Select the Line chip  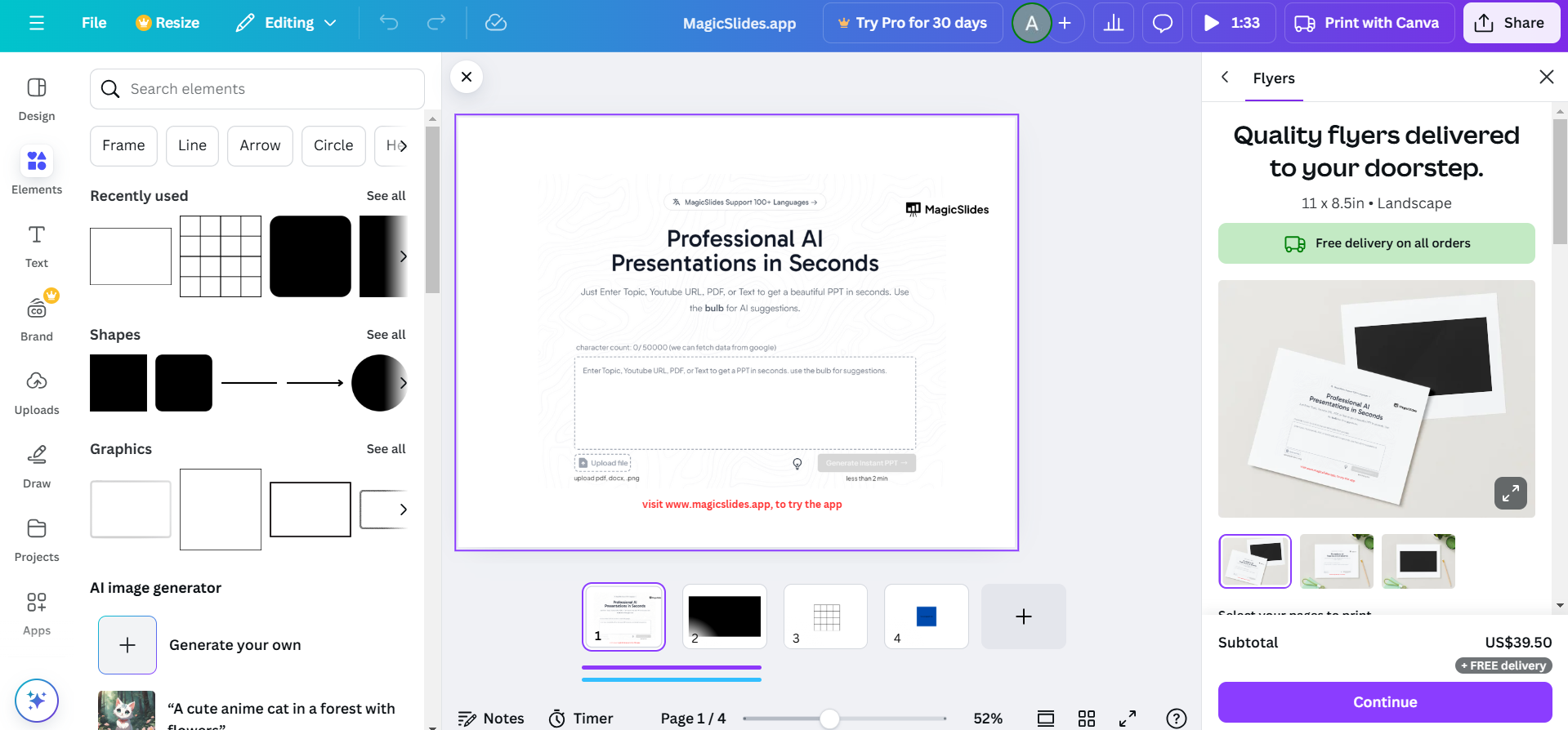(192, 145)
